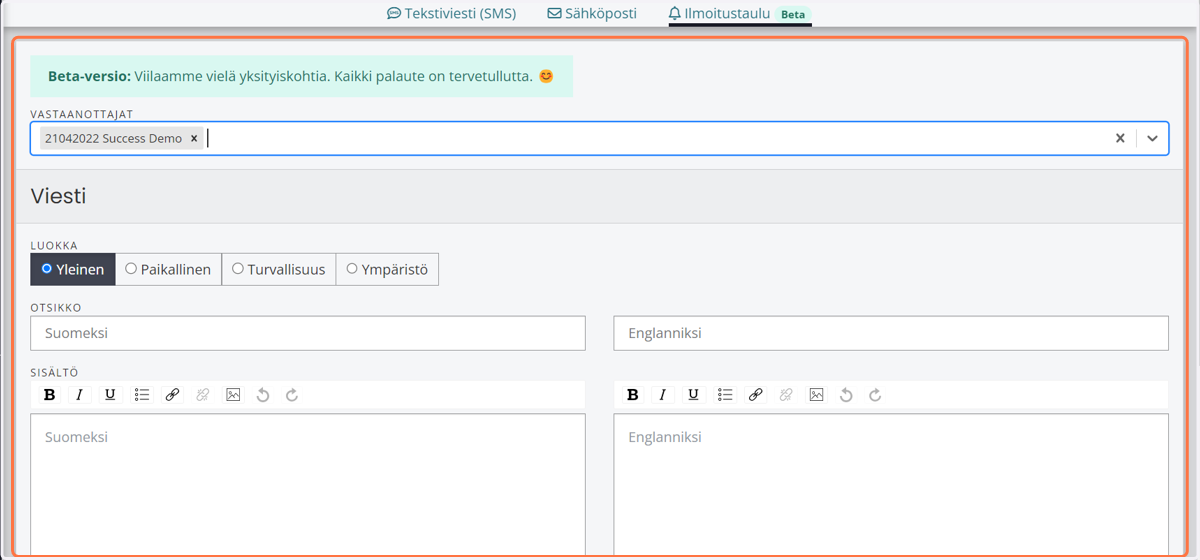The image size is (1200, 560).
Task: Insert image in English editor
Action: tap(816, 395)
